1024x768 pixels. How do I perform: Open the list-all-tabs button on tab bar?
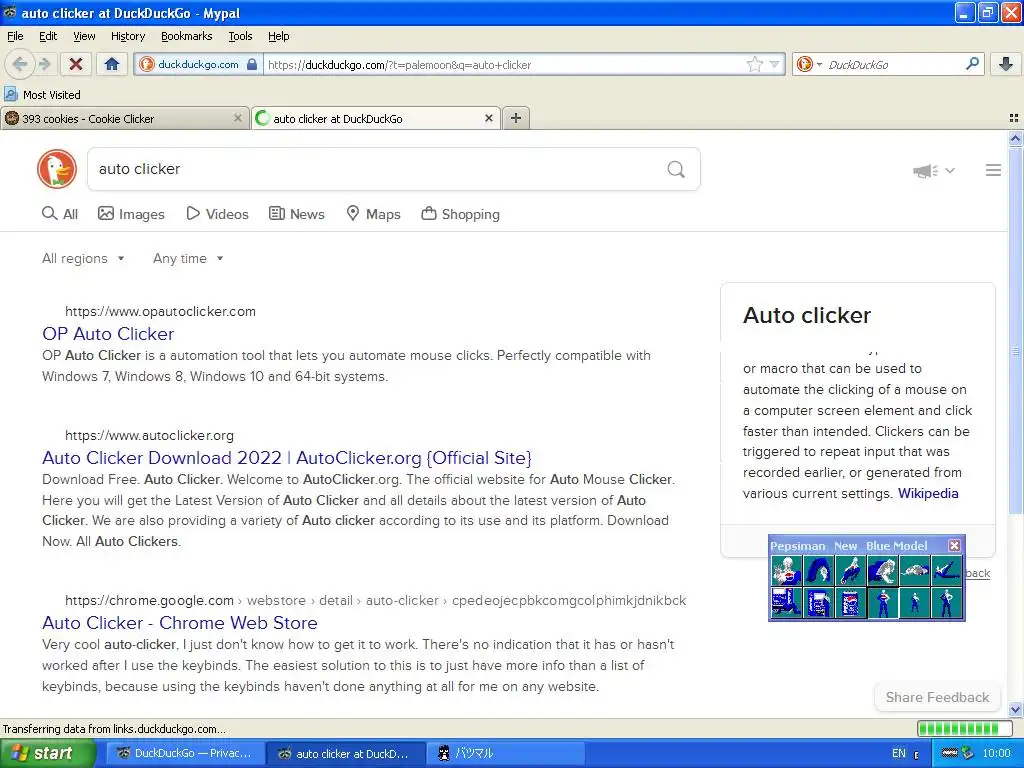[1014, 118]
